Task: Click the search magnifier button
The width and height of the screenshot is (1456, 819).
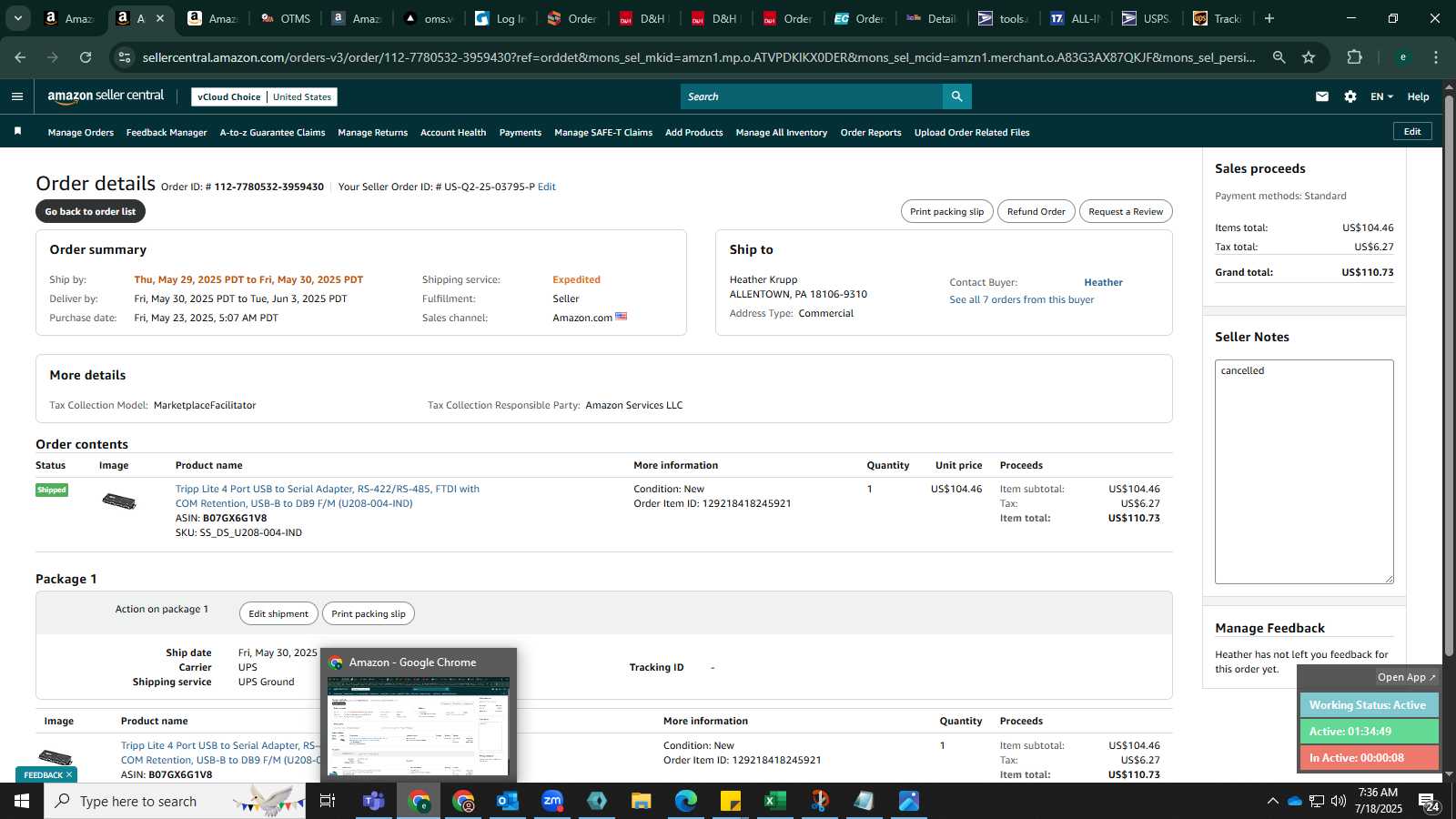Action: (x=956, y=96)
